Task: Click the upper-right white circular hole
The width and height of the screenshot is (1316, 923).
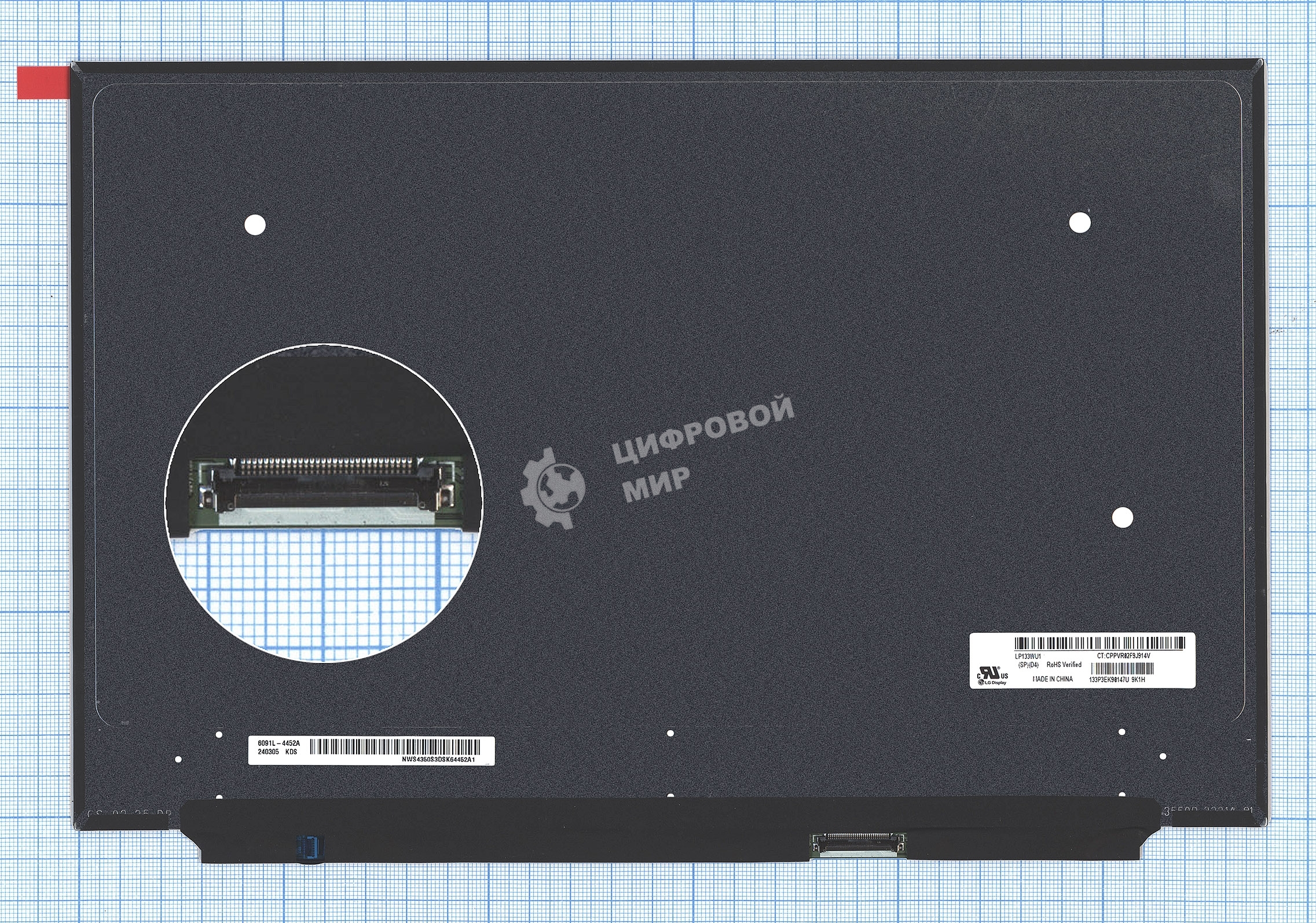Action: (1080, 222)
